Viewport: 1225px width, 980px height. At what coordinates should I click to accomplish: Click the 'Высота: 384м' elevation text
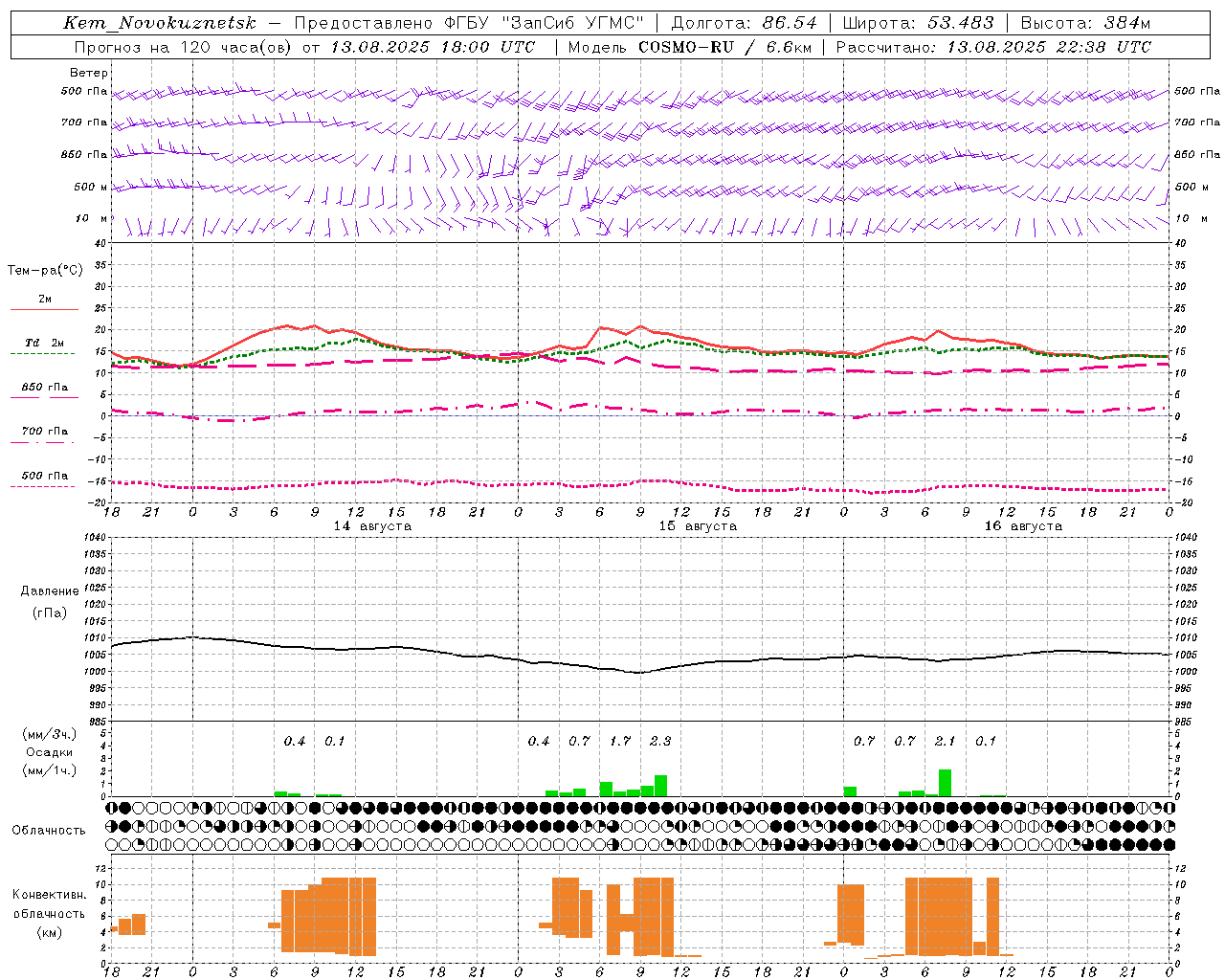coord(1085,23)
